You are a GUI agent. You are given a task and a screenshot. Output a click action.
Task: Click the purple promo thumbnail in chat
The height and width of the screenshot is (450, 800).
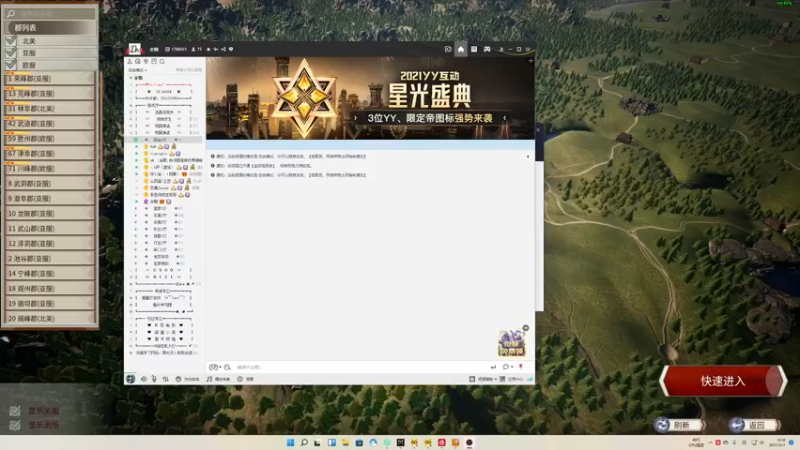[x=512, y=343]
